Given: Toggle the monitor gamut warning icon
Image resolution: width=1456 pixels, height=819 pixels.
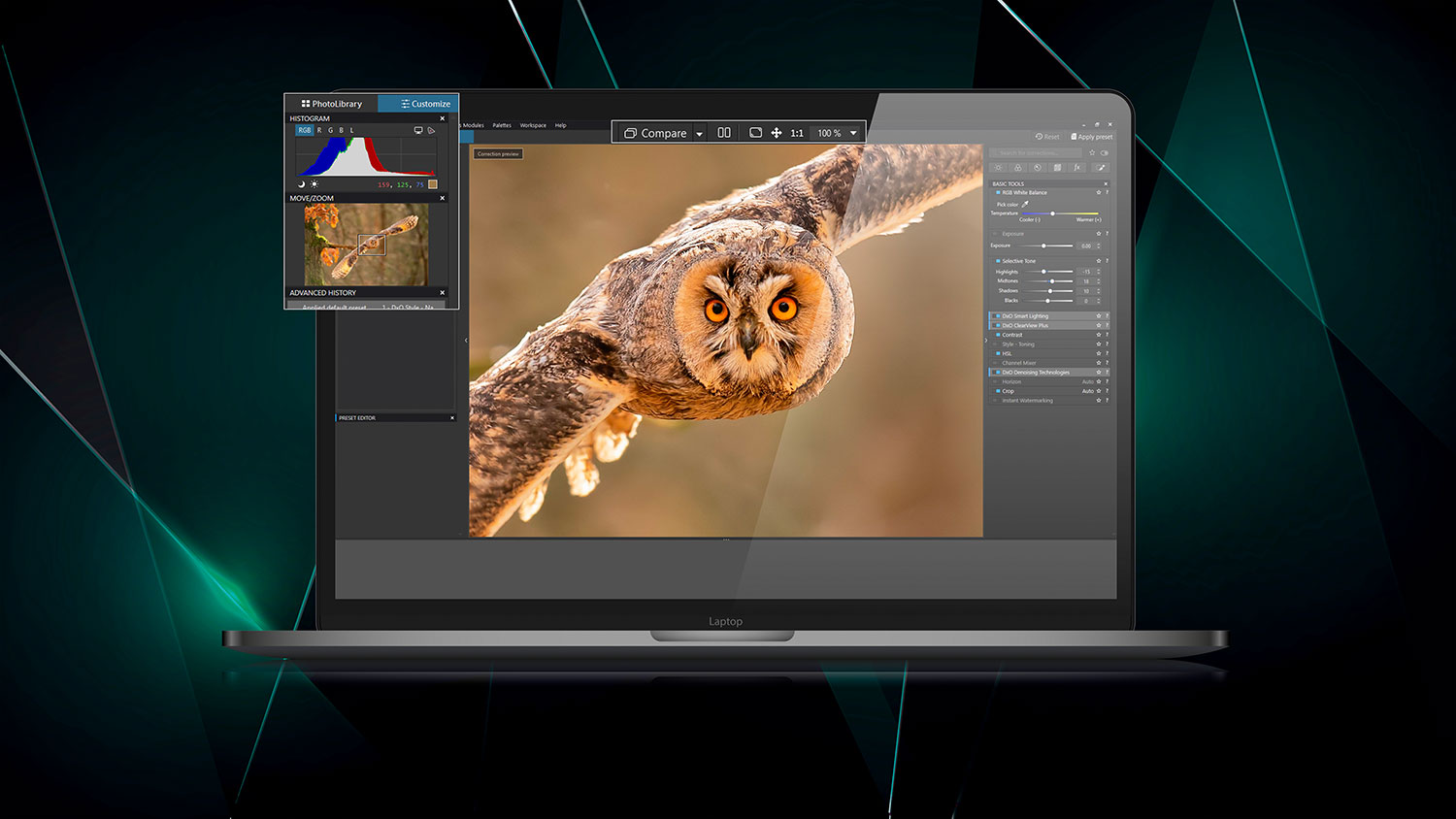Looking at the screenshot, I should [418, 130].
